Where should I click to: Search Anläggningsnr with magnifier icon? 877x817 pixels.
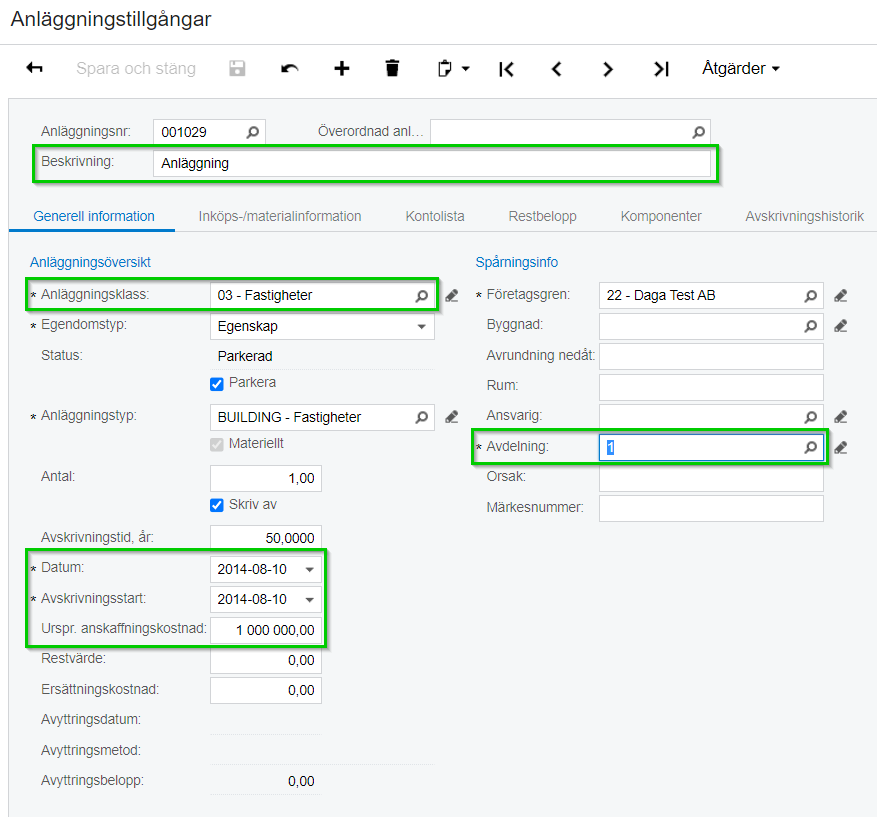253,132
